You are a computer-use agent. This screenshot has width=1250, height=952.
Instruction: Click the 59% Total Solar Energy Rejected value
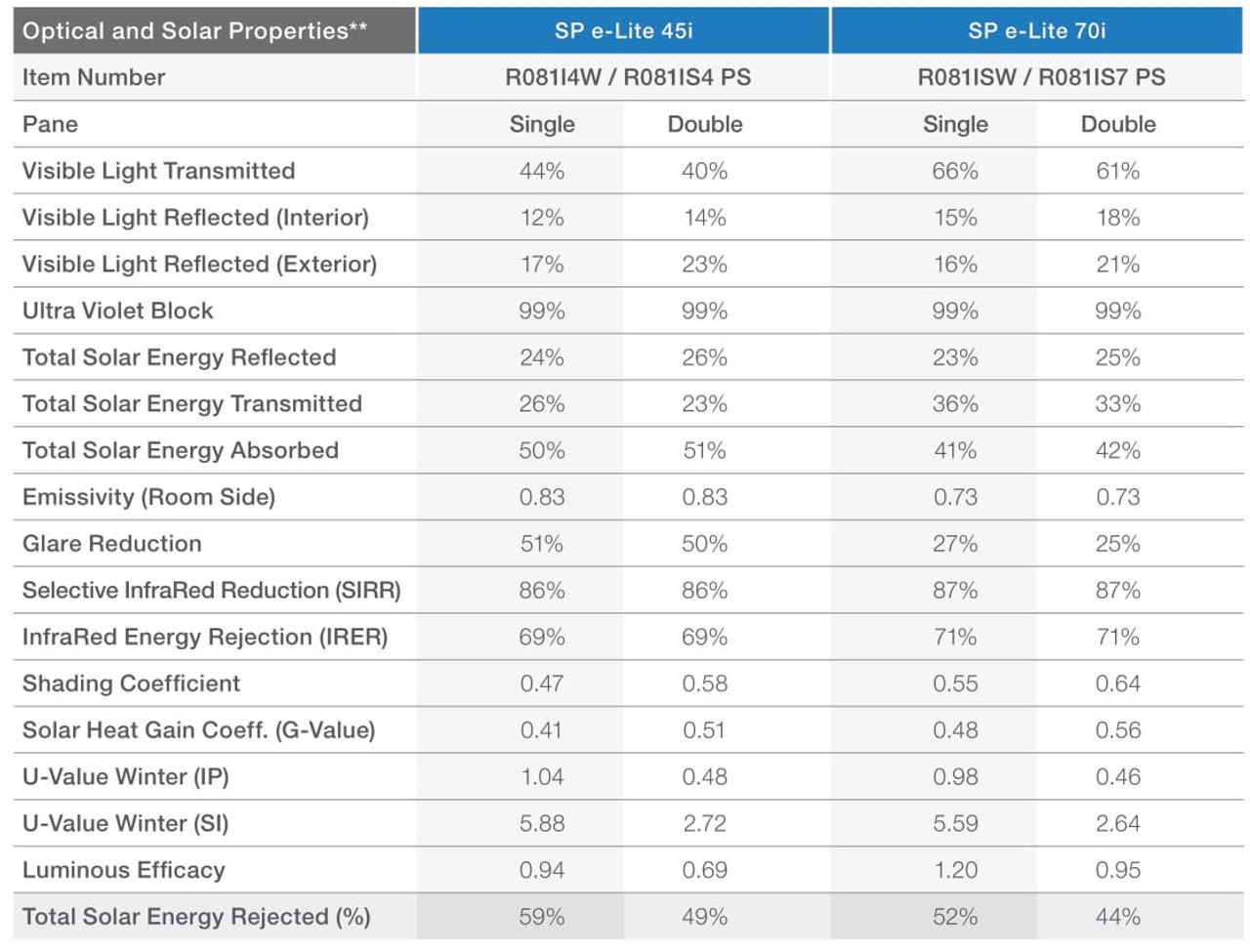click(x=541, y=917)
